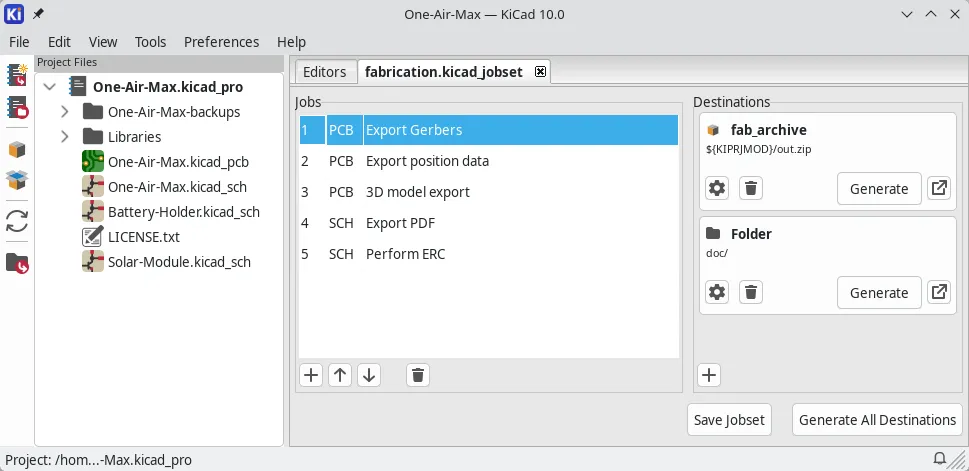Click the Save Jobset button
Viewport: 969px width, 471px height.
729,420
